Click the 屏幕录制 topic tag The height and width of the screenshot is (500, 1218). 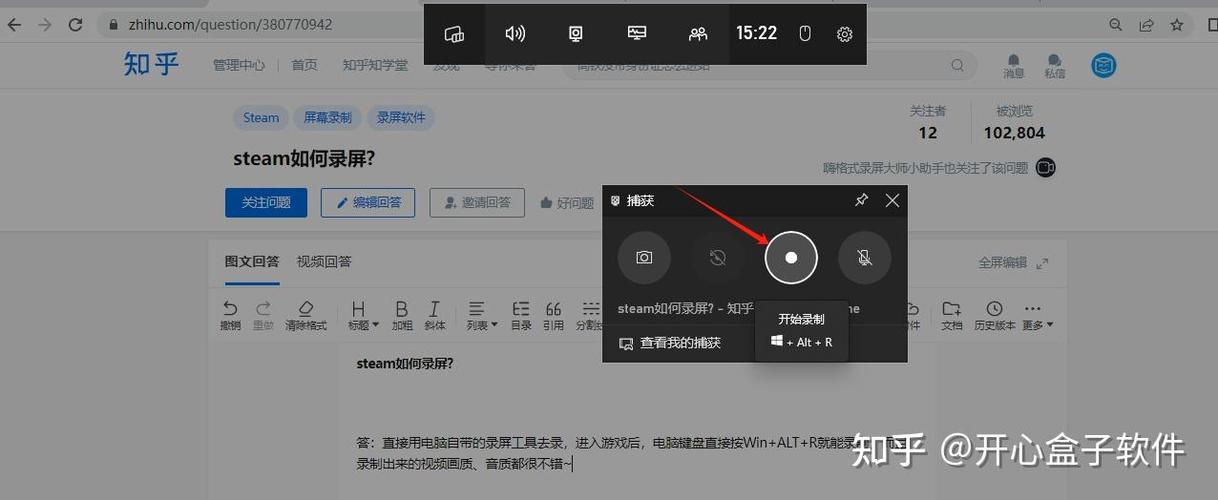click(x=328, y=117)
